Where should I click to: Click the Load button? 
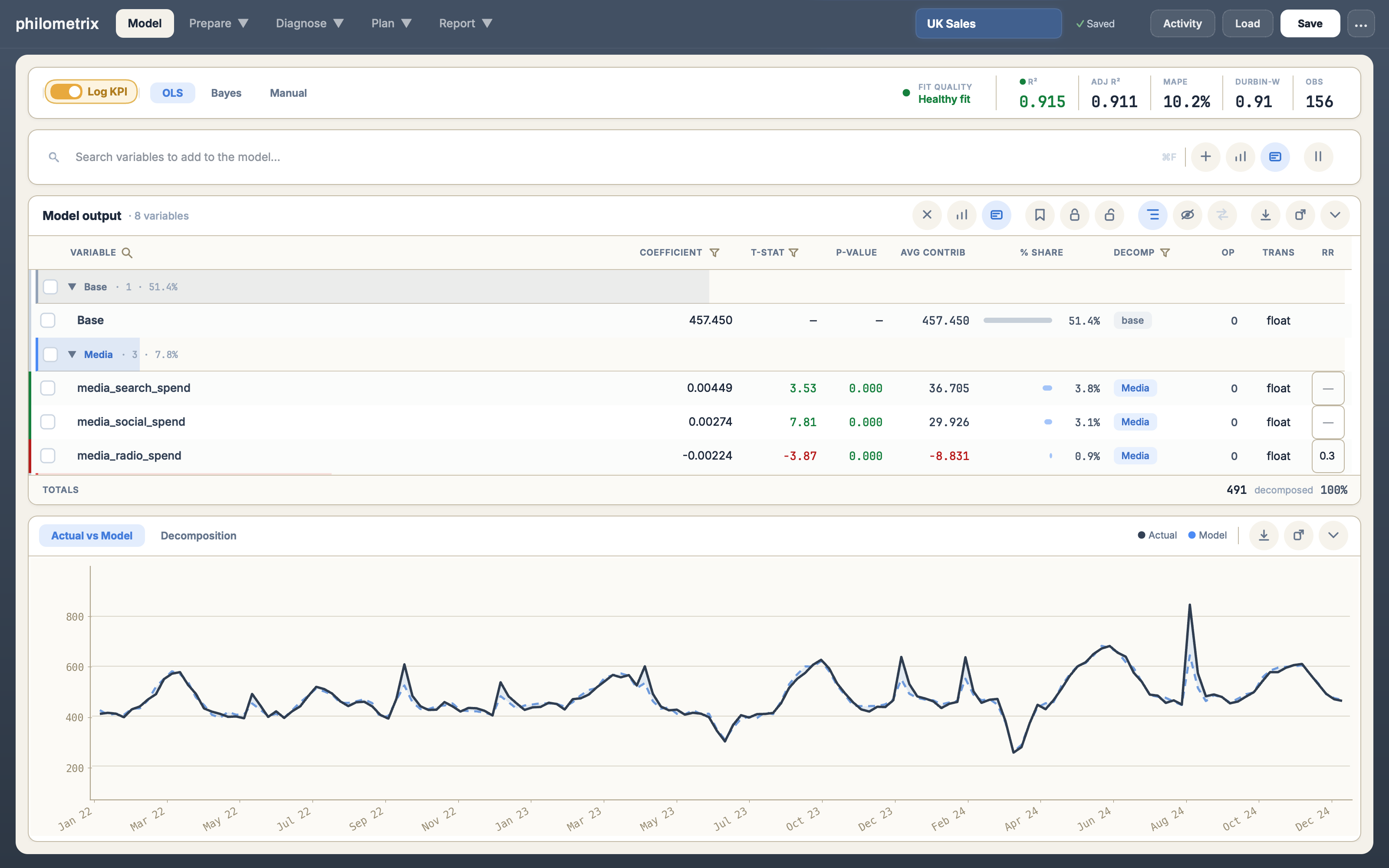[x=1247, y=23]
